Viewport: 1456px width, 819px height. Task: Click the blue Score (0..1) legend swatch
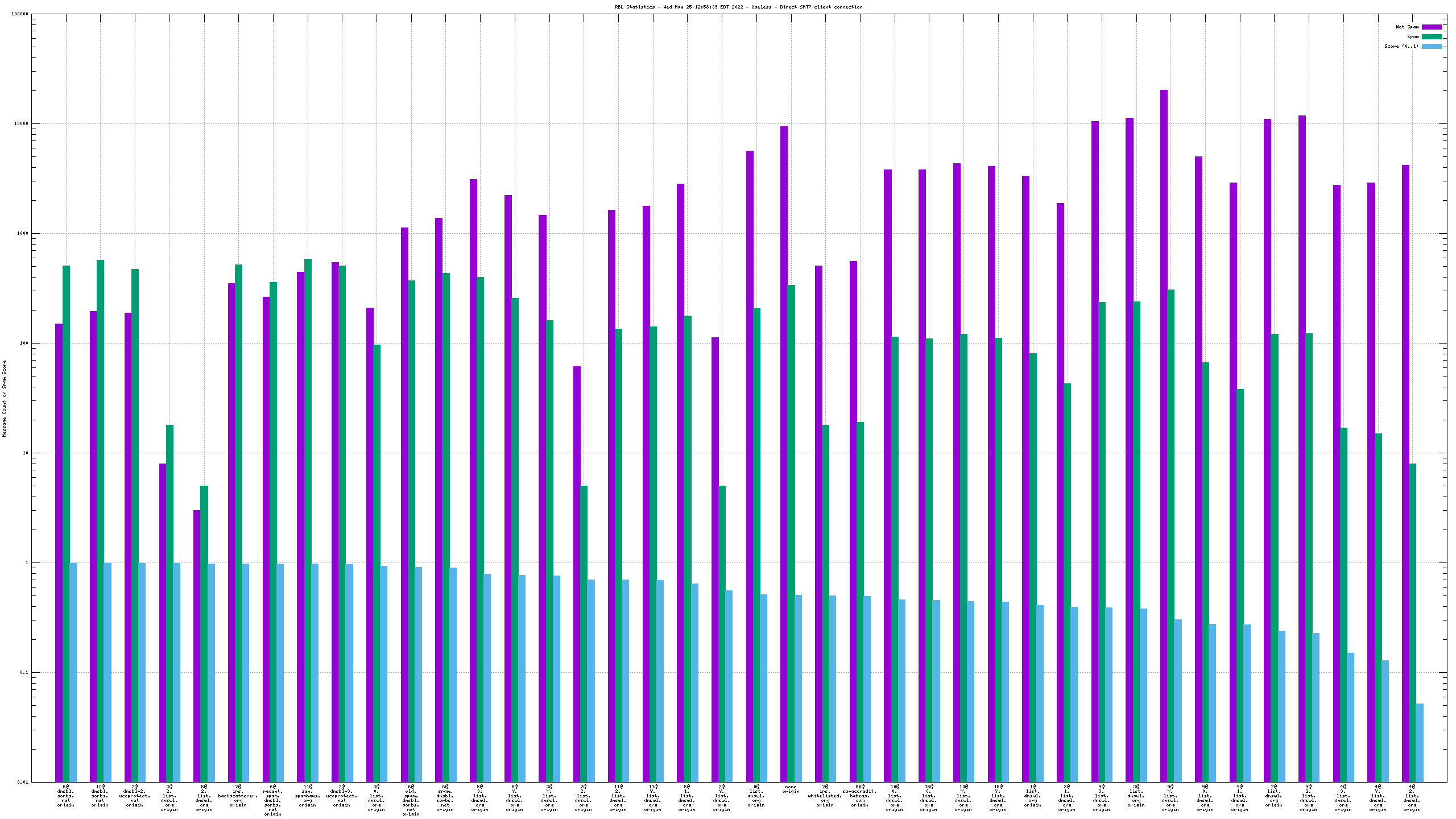point(1432,46)
